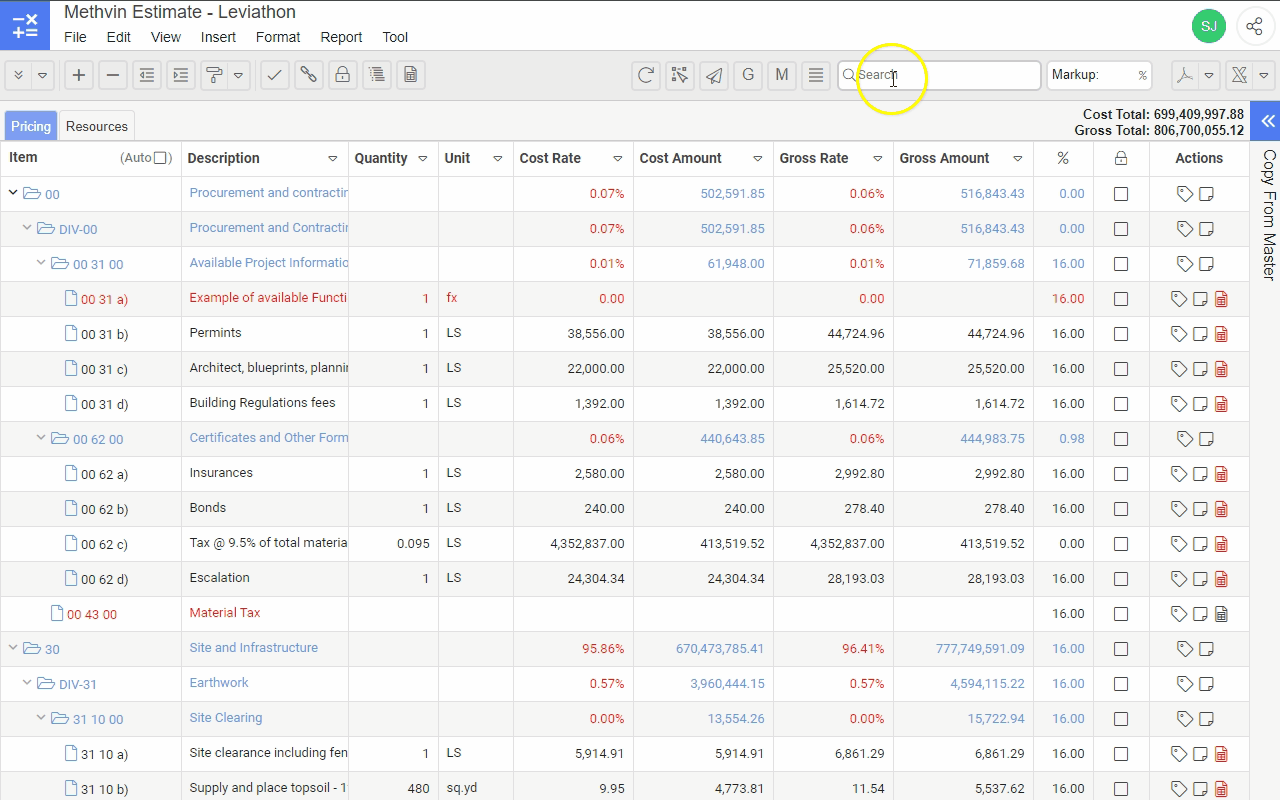Click the red calculator icon for Bonds row

(1221, 509)
